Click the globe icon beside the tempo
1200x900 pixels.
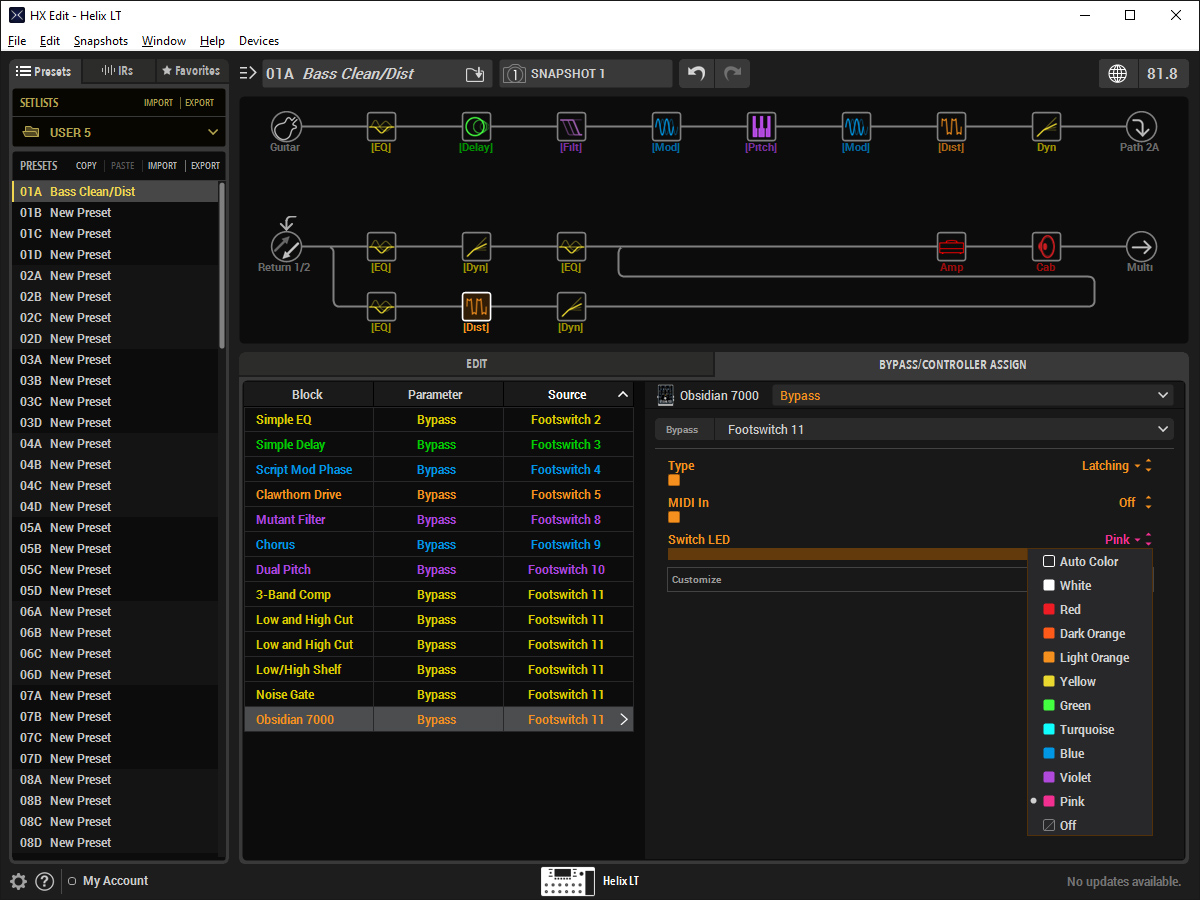[x=1118, y=74]
